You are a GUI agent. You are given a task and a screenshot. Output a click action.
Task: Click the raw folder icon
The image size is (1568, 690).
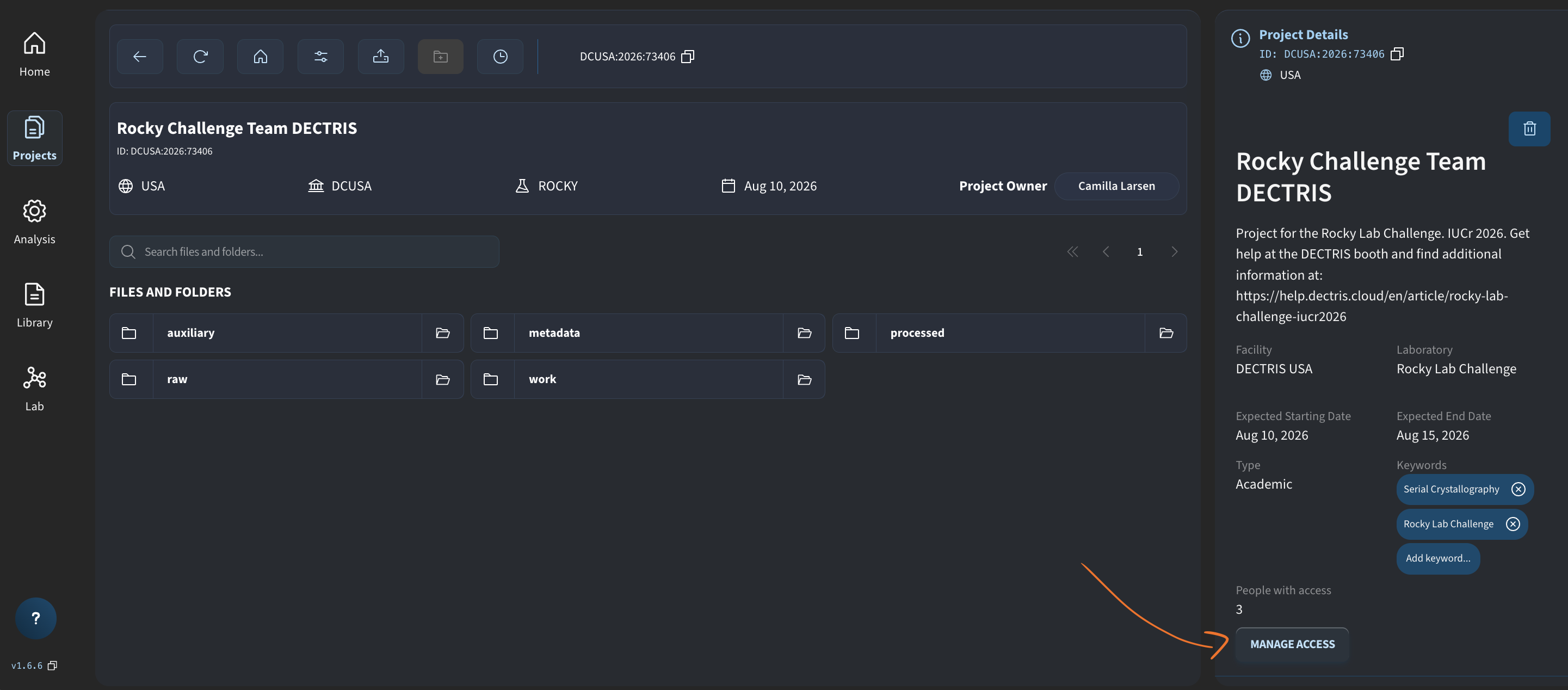pyautogui.click(x=129, y=379)
